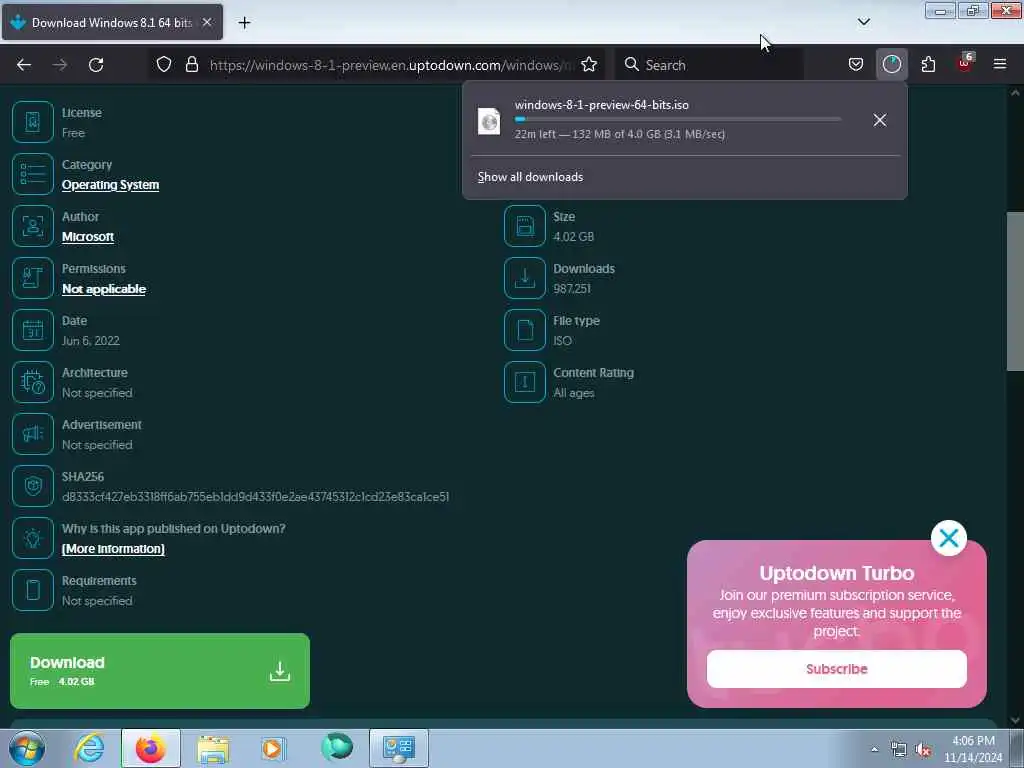Click the Firefox taskbar button

click(151, 748)
